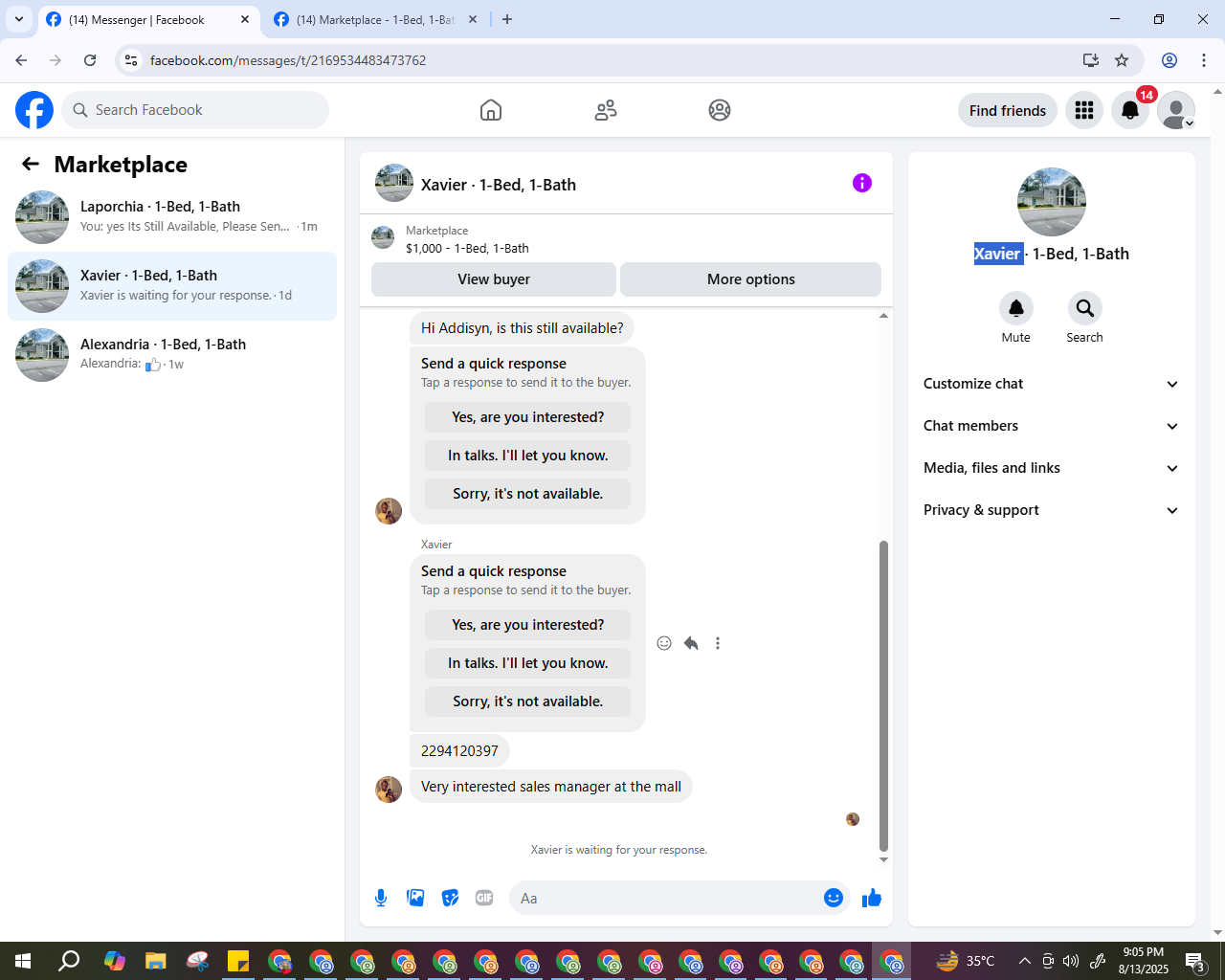The height and width of the screenshot is (980, 1225).
Task: Send a thumbs-up like
Action: pyautogui.click(x=872, y=898)
